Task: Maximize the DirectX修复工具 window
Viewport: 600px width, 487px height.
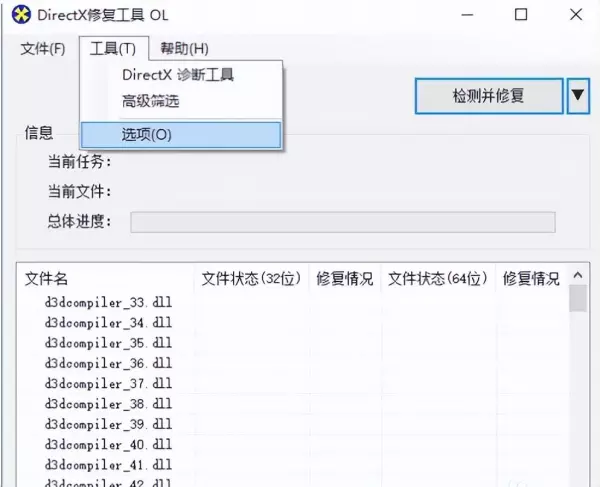Action: point(521,15)
